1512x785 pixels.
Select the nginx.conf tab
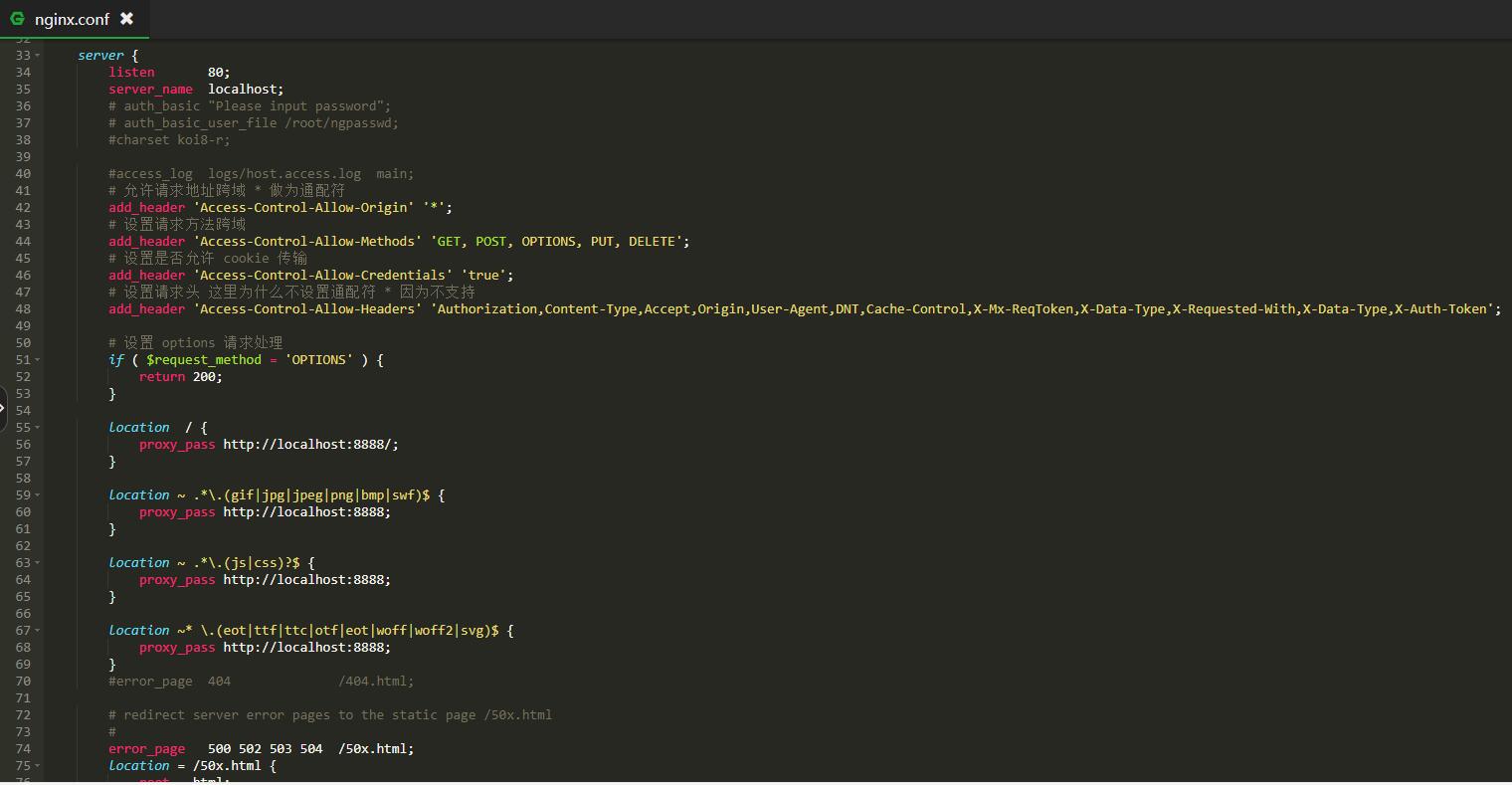(74, 19)
